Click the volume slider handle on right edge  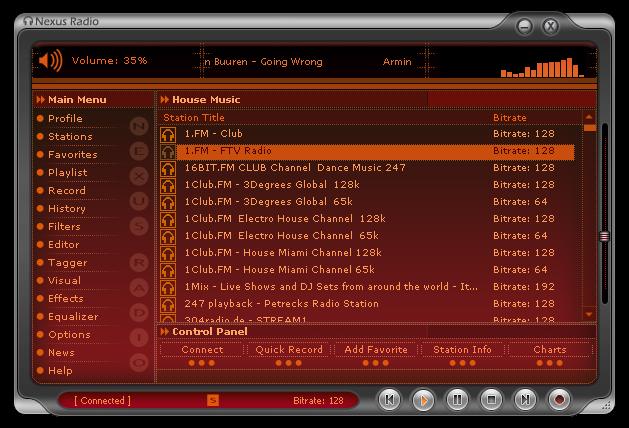605,236
